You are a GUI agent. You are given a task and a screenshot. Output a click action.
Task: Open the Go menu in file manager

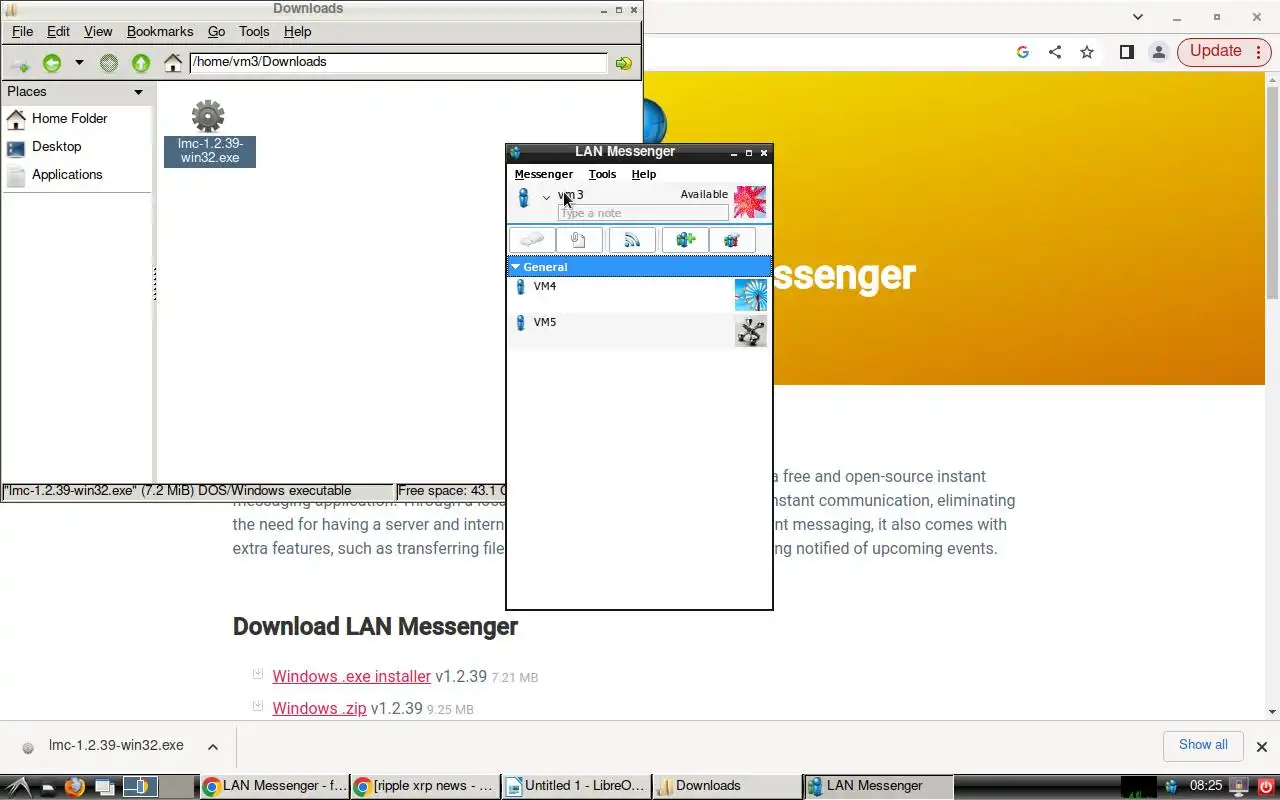(216, 32)
